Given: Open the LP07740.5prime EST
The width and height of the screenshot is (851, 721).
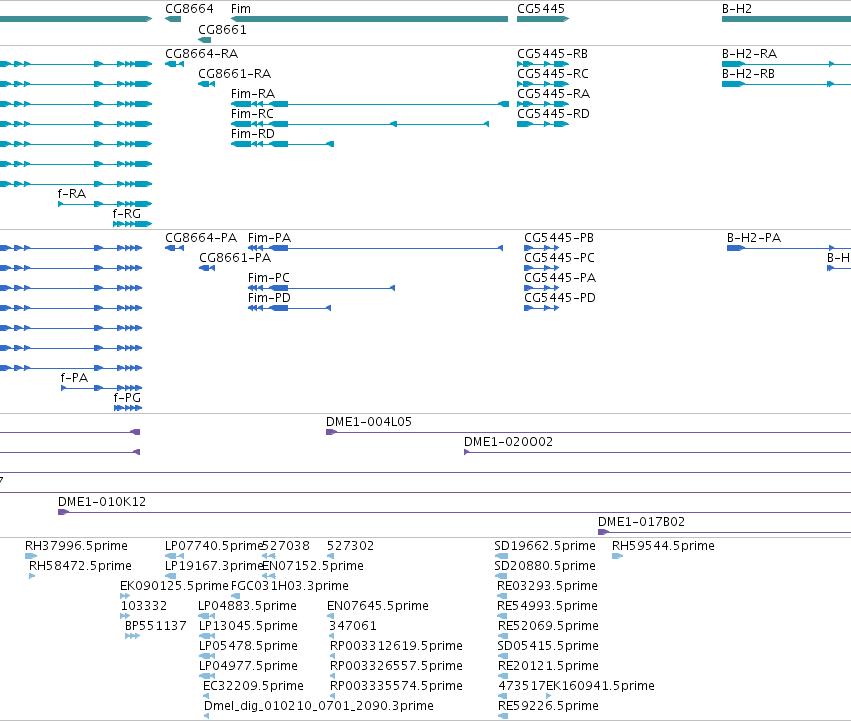Looking at the screenshot, I should coord(174,556).
